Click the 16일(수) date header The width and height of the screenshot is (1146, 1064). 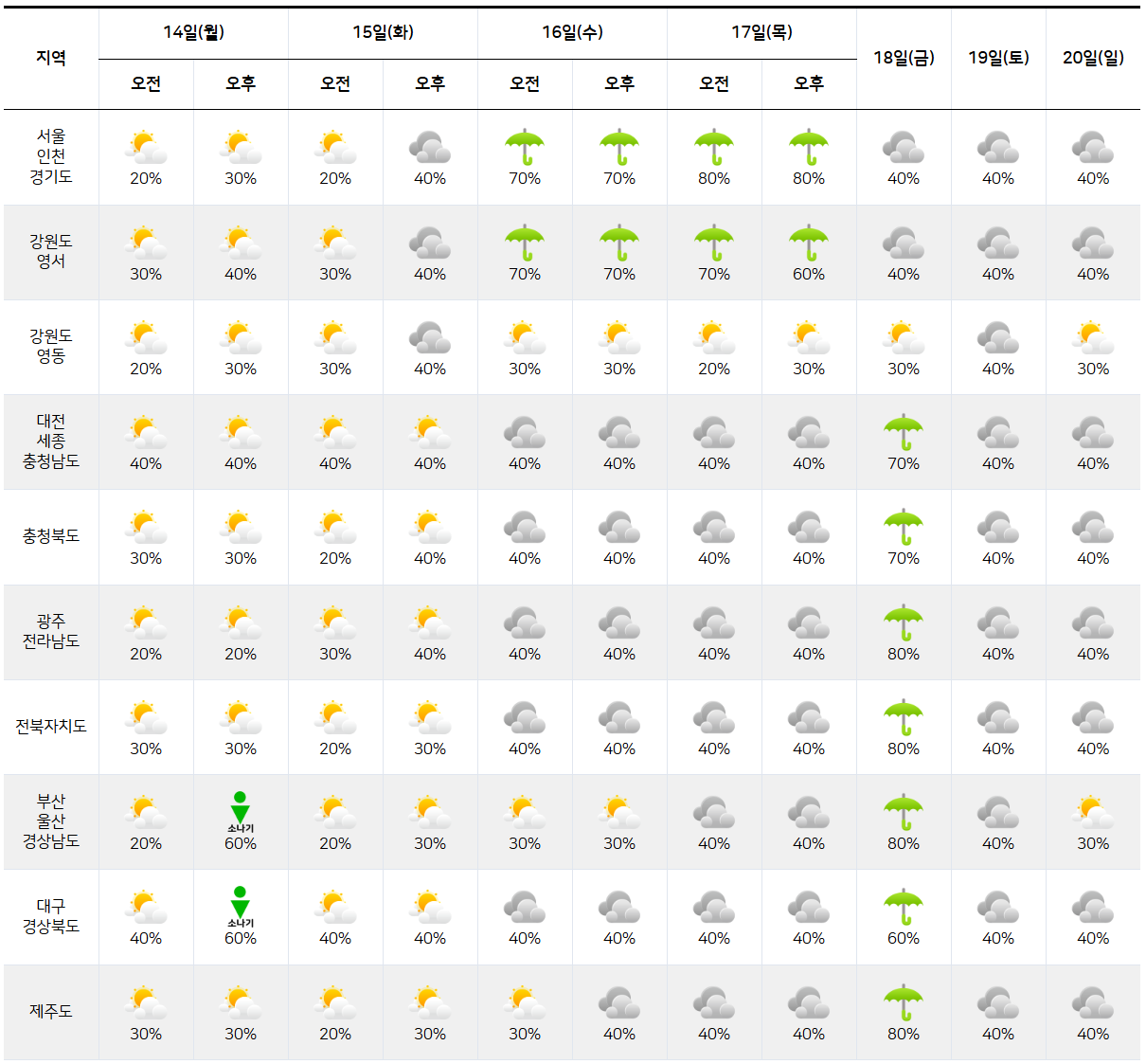point(572,32)
